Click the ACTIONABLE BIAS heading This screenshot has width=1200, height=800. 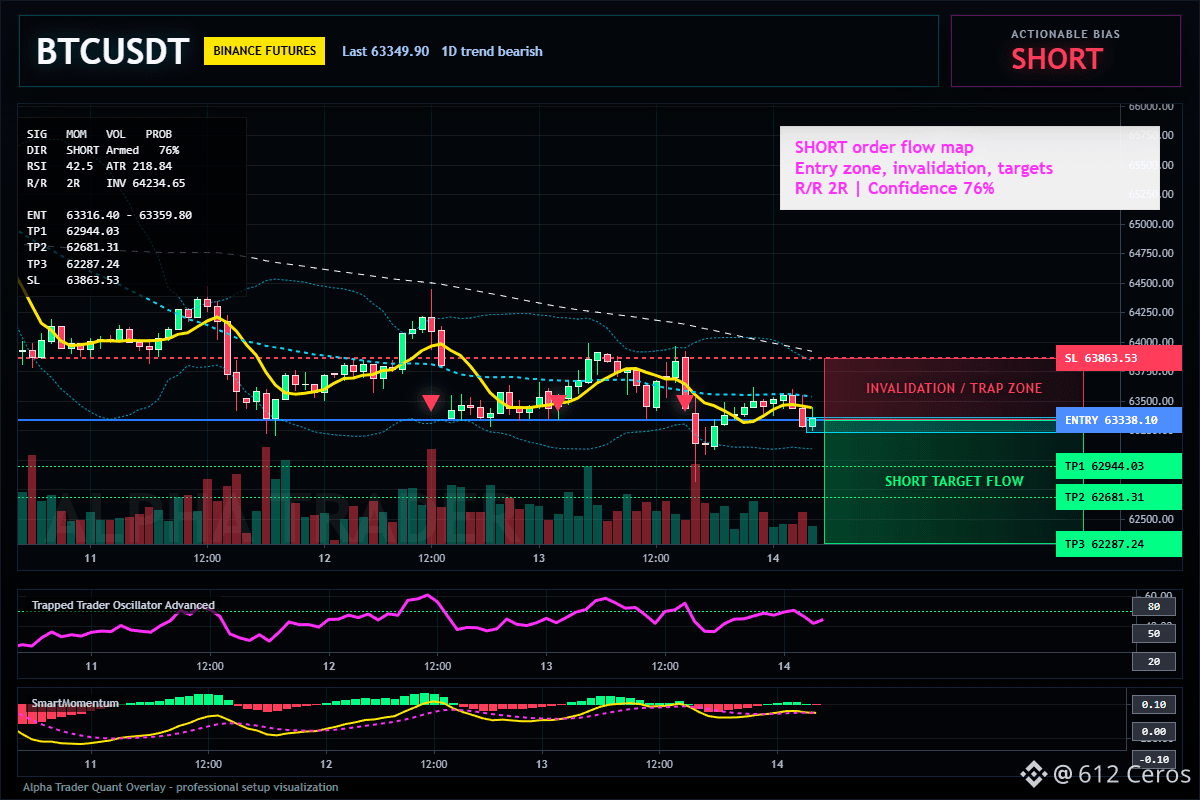(x=1065, y=34)
